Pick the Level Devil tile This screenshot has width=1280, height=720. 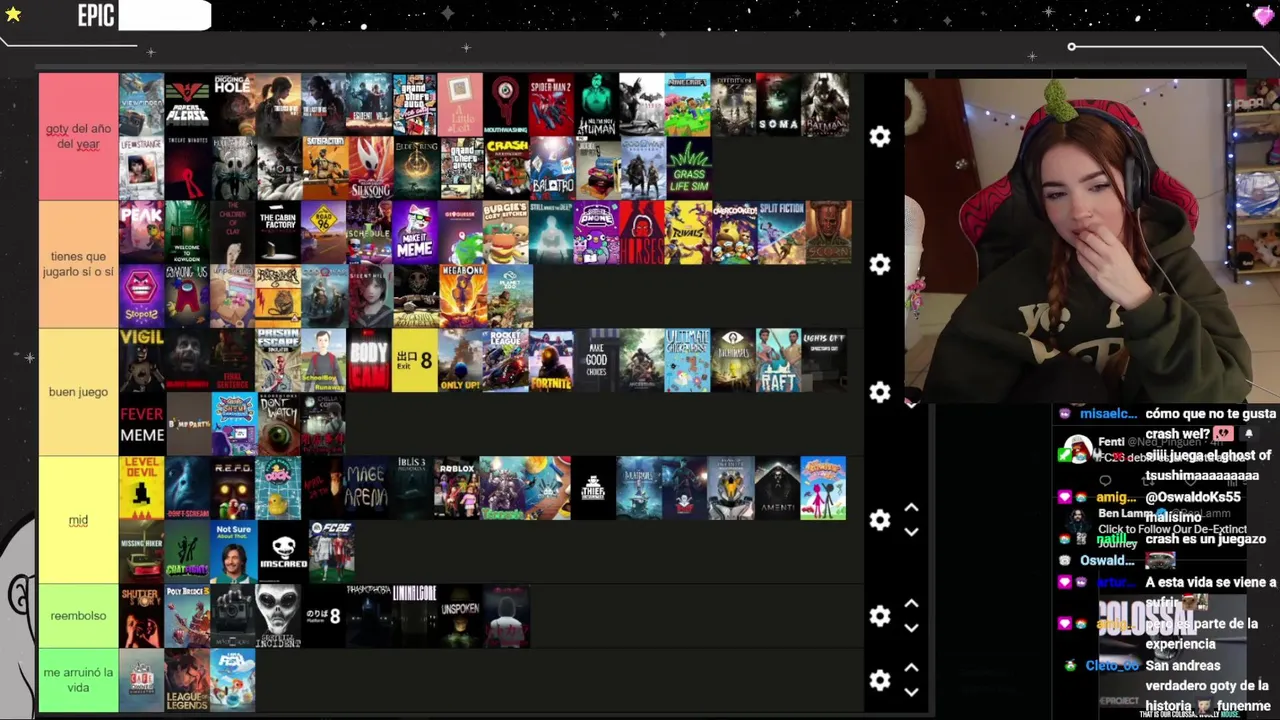coord(141,488)
